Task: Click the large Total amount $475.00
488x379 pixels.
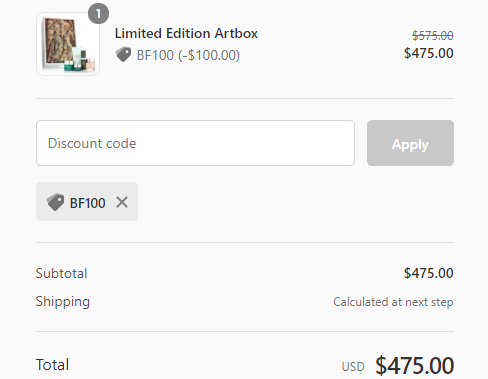Action: click(415, 366)
